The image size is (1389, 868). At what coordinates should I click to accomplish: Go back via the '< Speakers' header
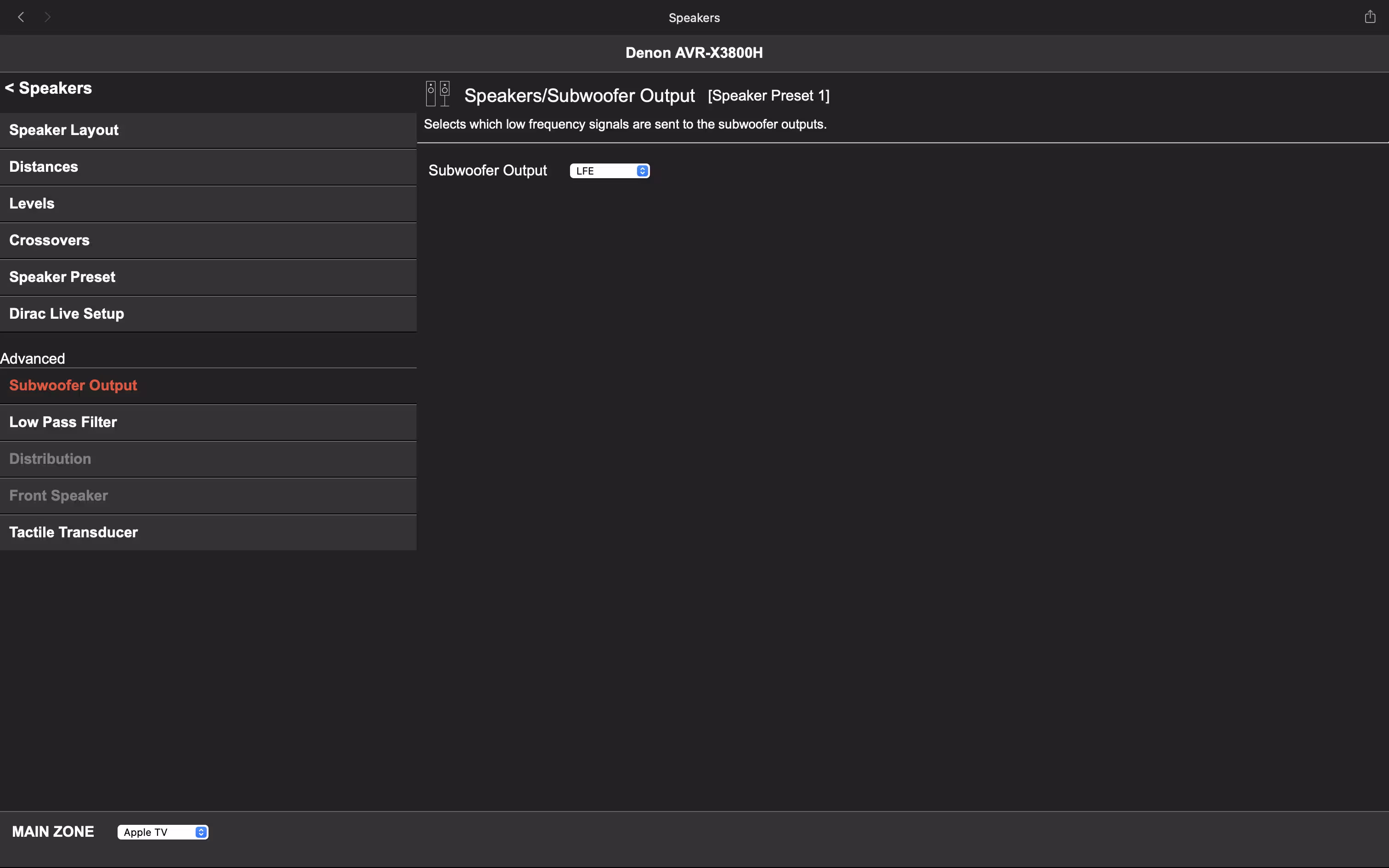pos(49,88)
